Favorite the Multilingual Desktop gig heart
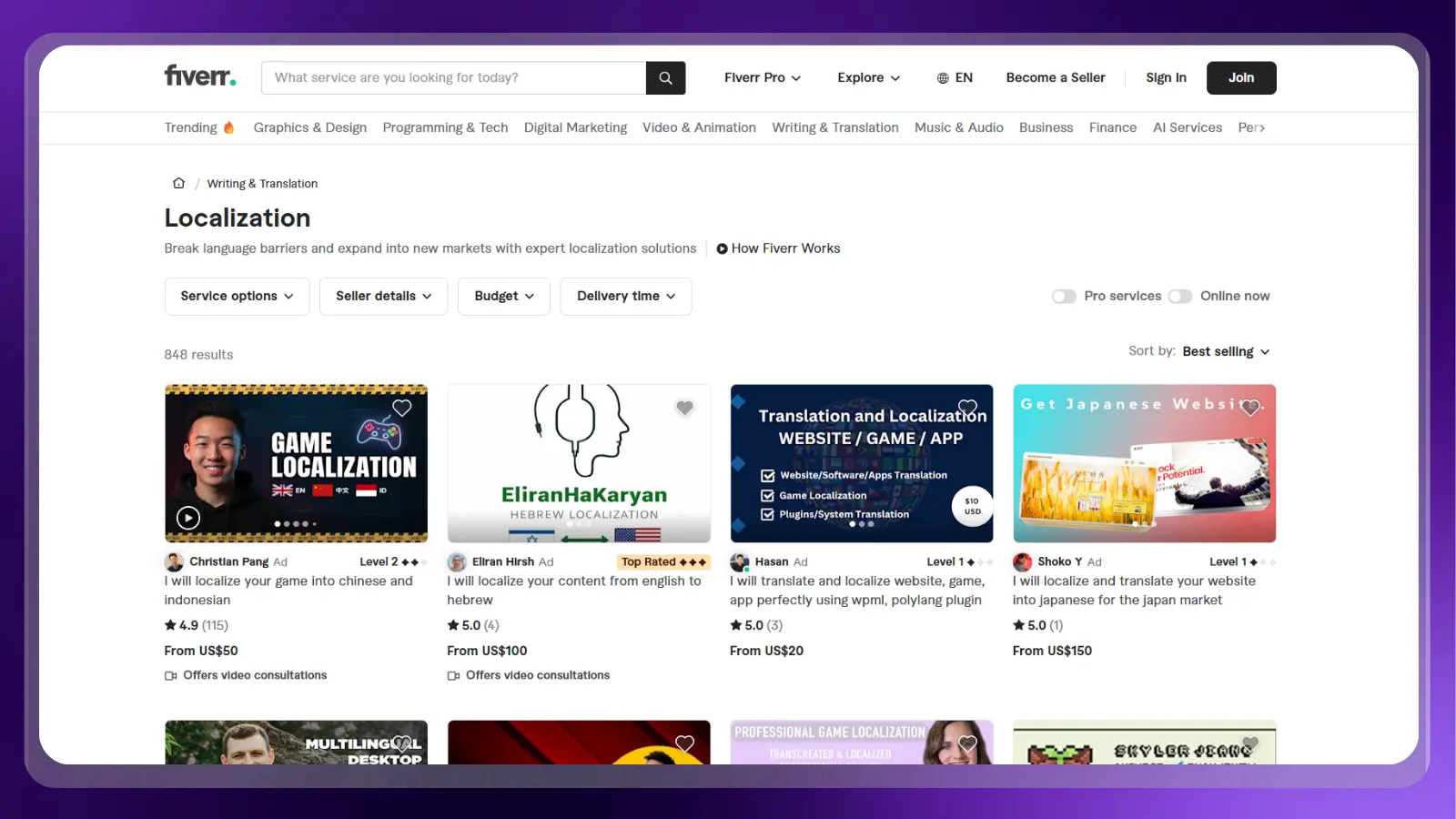Screen dimensions: 1456x819 [x=401, y=743]
